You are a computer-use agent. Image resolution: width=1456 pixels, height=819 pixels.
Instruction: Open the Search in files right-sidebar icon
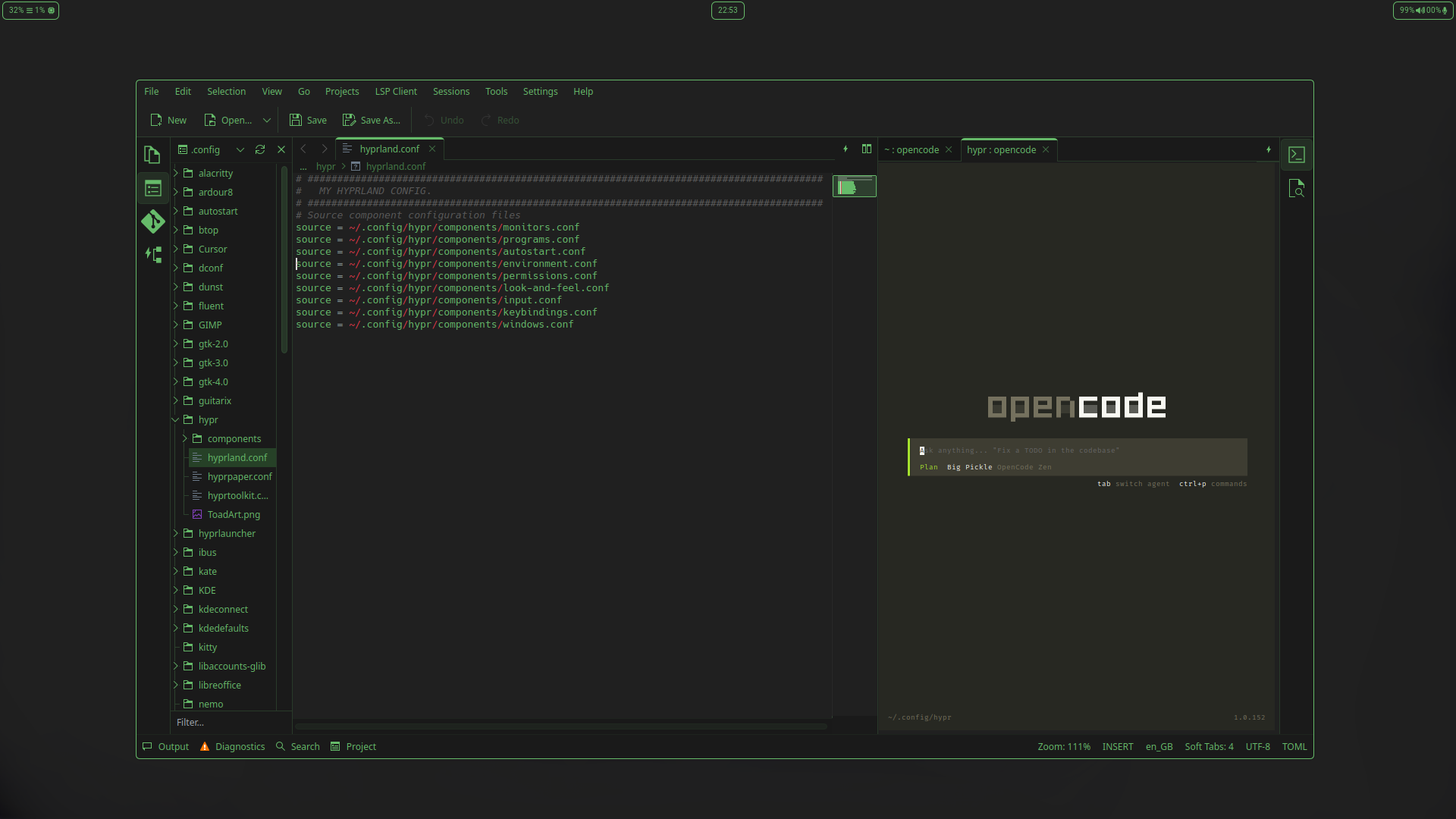pyautogui.click(x=1297, y=188)
